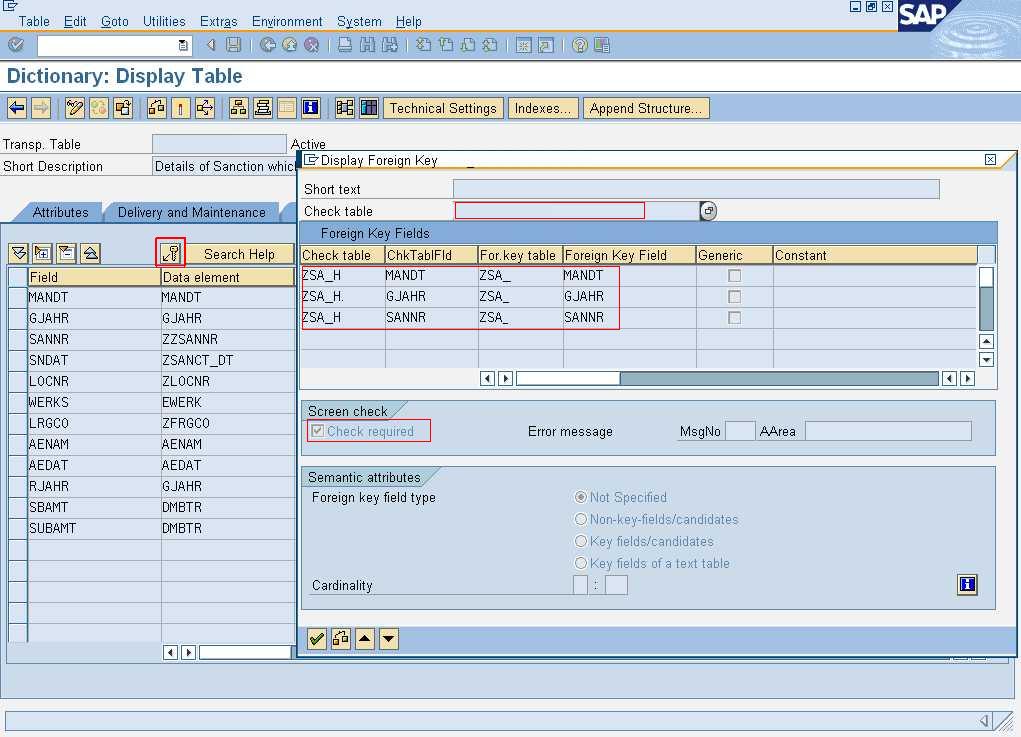Viewport: 1021px width, 737px height.
Task: Toggle the Generic checkbox for the MANDT row
Action: (x=733, y=275)
